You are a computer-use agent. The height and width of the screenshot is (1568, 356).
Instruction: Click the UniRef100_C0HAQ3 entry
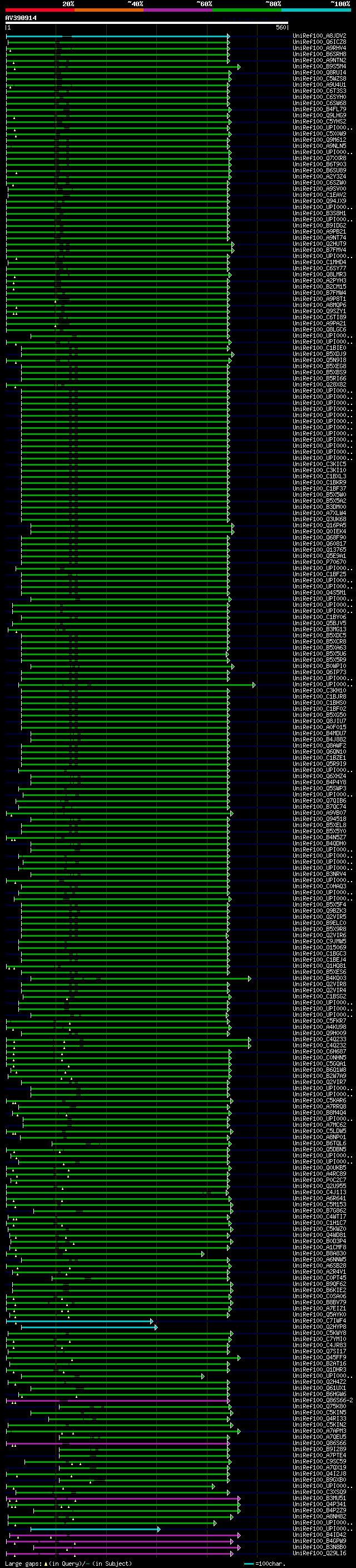[x=319, y=886]
